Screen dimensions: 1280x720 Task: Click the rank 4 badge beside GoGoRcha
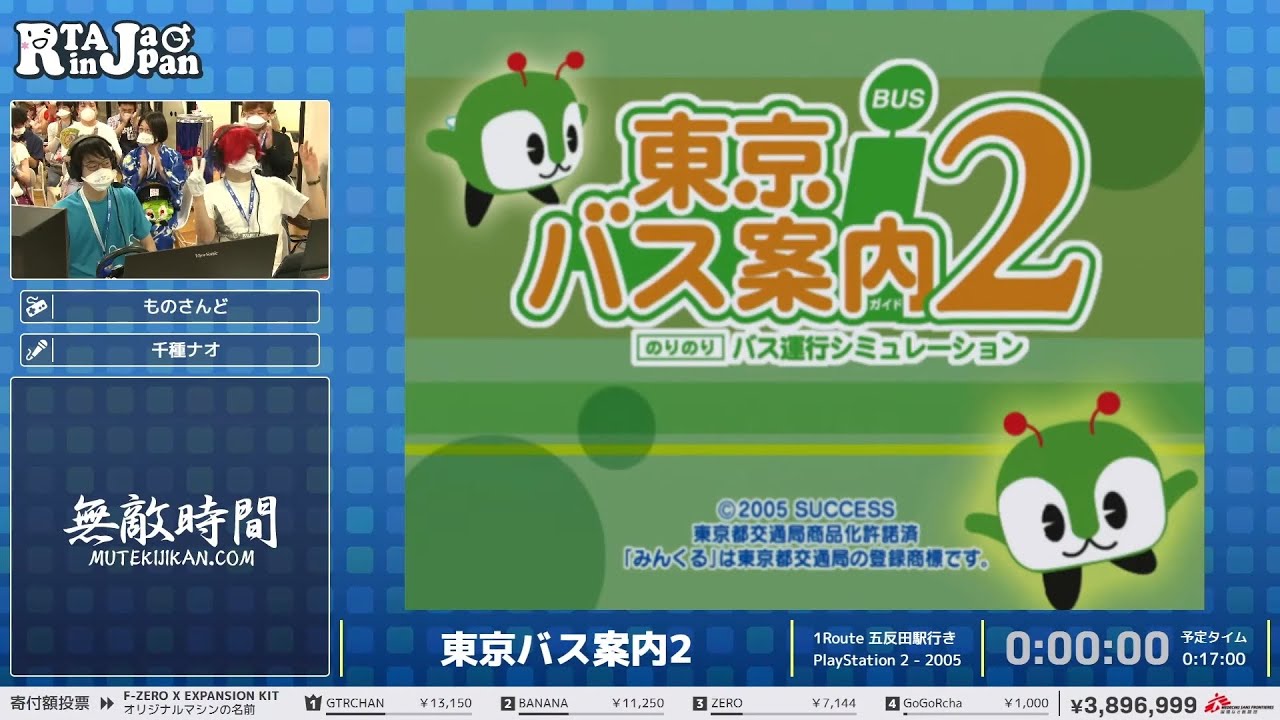click(x=893, y=703)
